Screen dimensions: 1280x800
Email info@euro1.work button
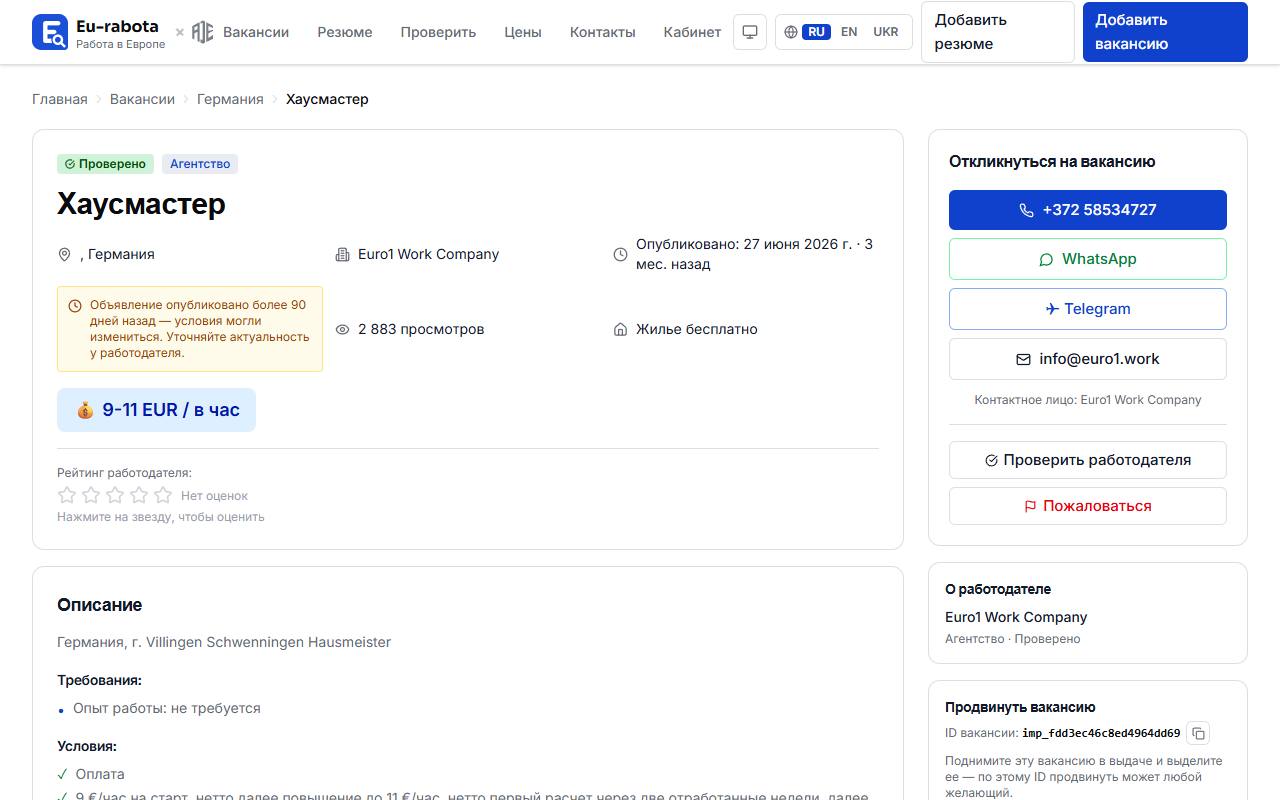point(1088,359)
